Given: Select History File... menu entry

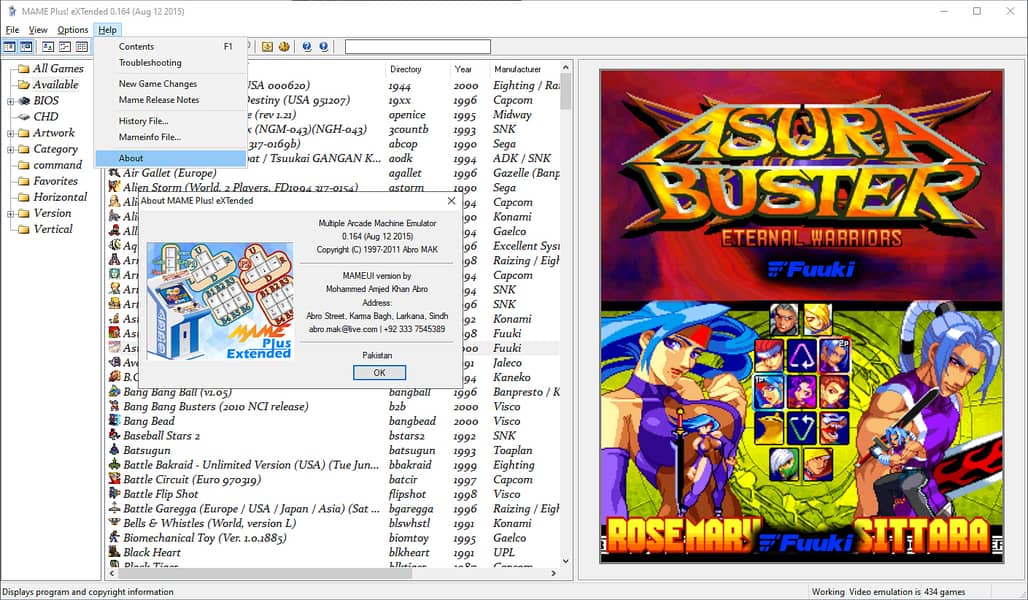Looking at the screenshot, I should point(170,121).
